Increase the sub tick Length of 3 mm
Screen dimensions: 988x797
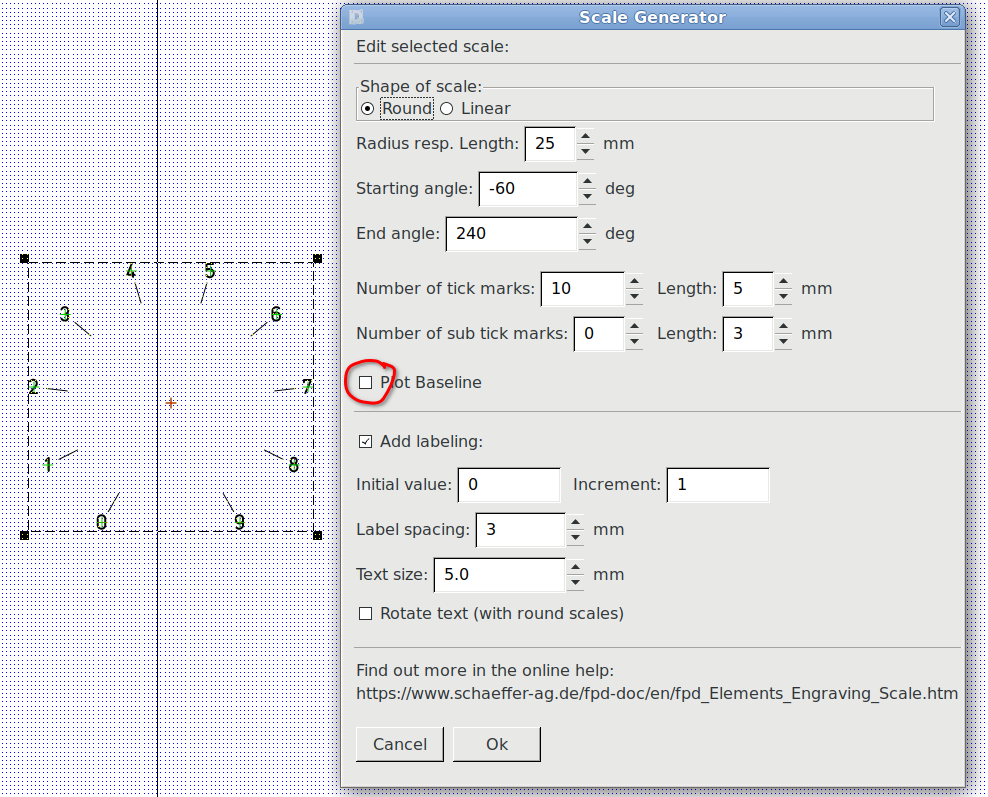(x=783, y=326)
